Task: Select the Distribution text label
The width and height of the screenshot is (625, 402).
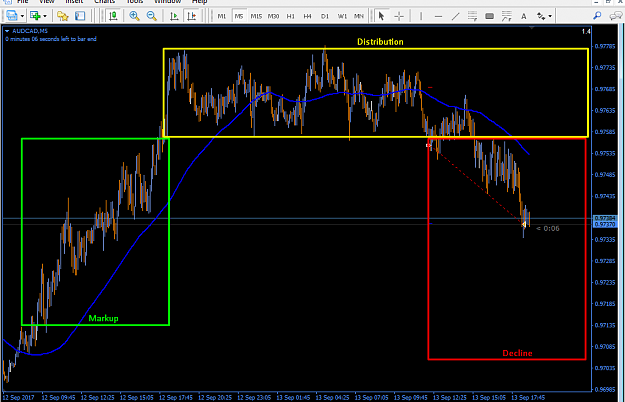Action: pos(380,42)
